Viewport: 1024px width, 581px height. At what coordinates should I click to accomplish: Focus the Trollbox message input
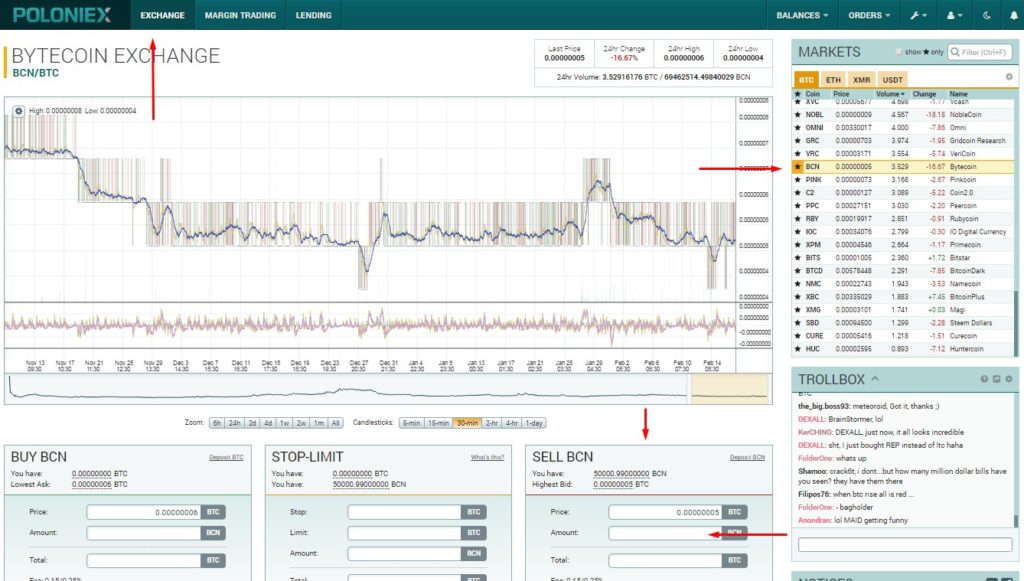point(904,544)
